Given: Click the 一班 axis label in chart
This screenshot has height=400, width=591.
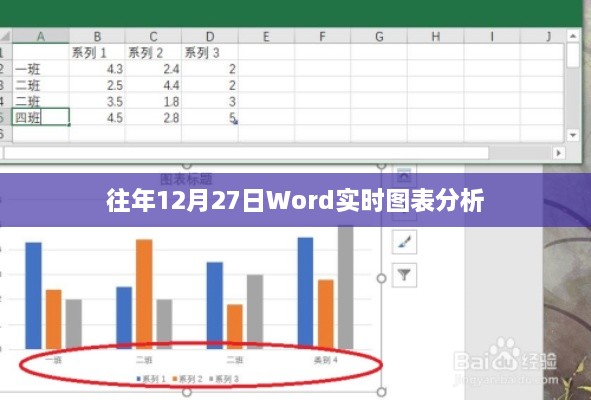Looking at the screenshot, I should (x=54, y=360).
